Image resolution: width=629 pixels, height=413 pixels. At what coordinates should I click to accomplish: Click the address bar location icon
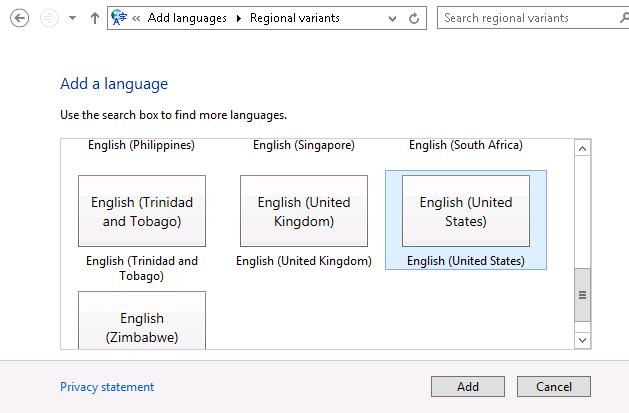coord(119,18)
